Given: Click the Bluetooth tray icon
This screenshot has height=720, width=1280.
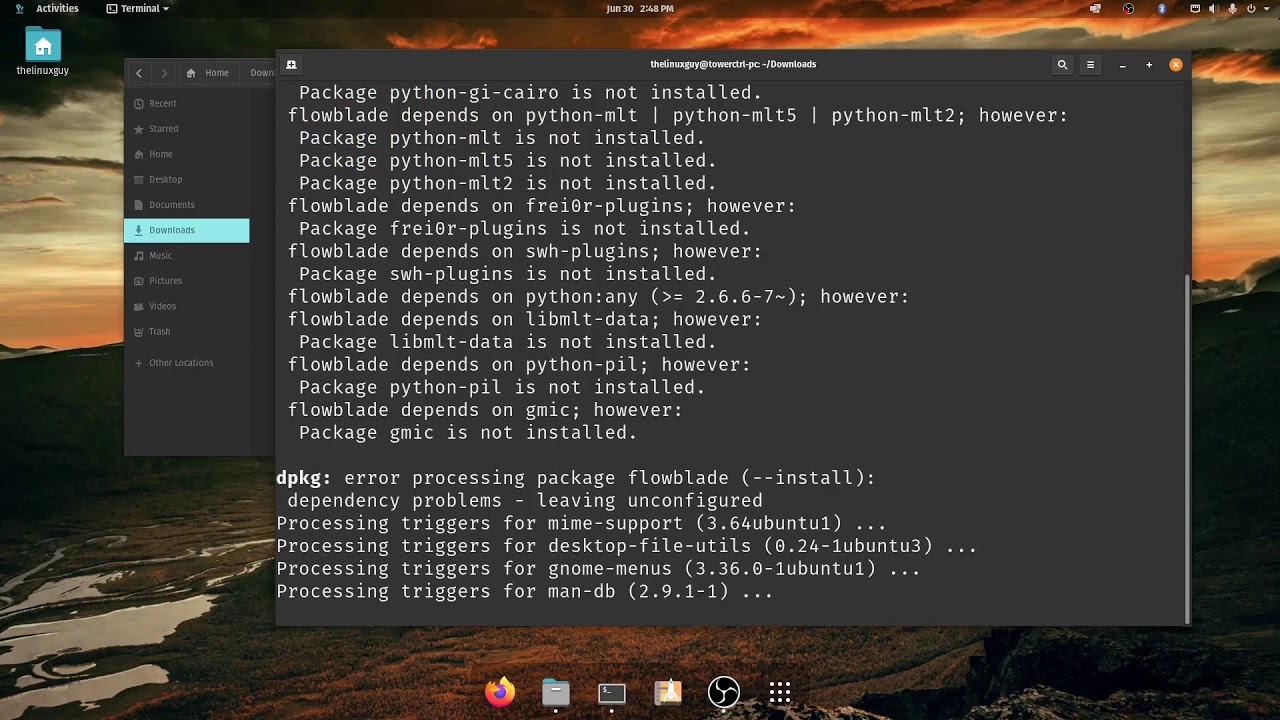Looking at the screenshot, I should coord(1162,8).
